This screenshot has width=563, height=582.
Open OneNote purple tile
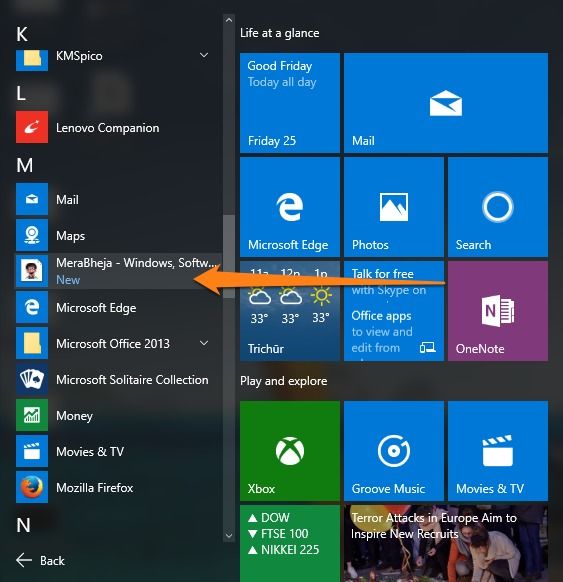pos(498,311)
